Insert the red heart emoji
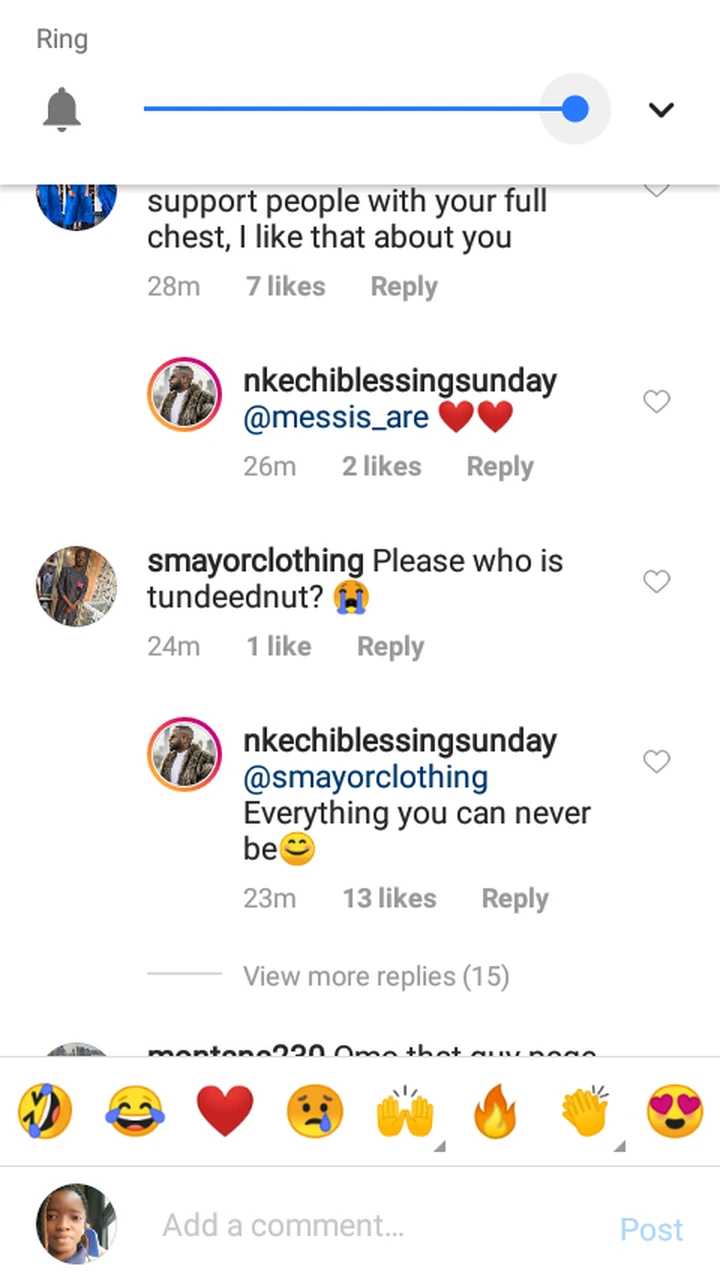This screenshot has width=720, height=1281. coord(225,1112)
